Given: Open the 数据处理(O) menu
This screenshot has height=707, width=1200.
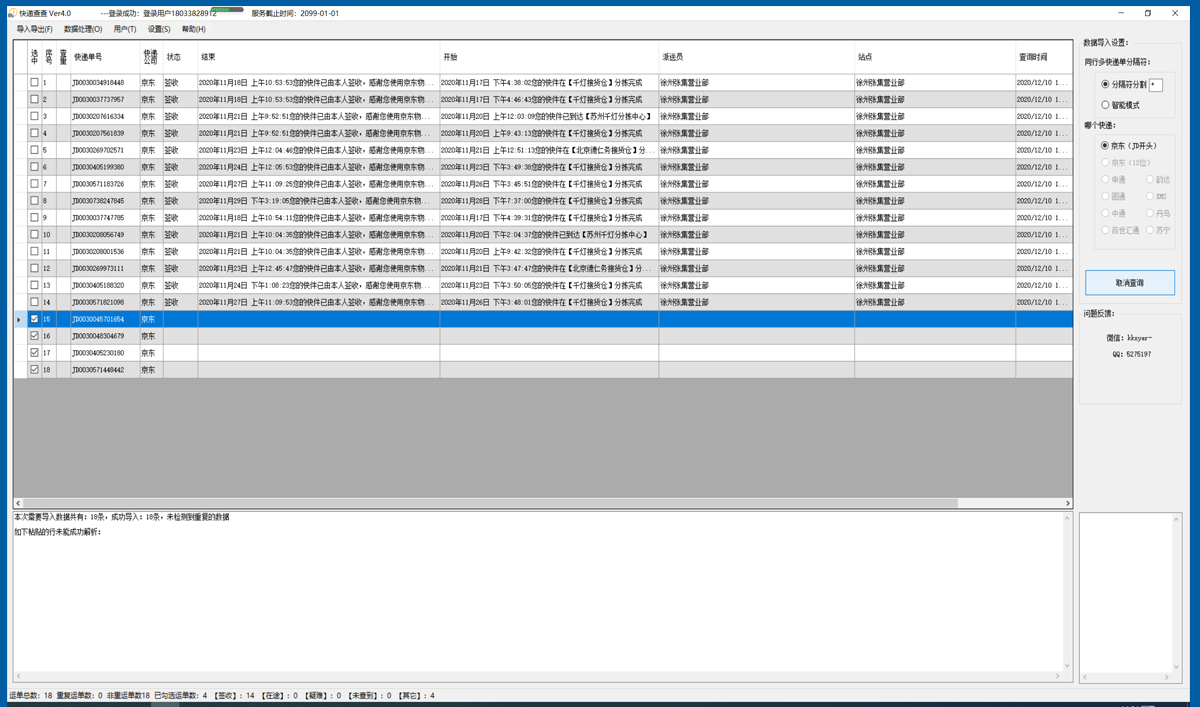Looking at the screenshot, I should pyautogui.click(x=83, y=29).
